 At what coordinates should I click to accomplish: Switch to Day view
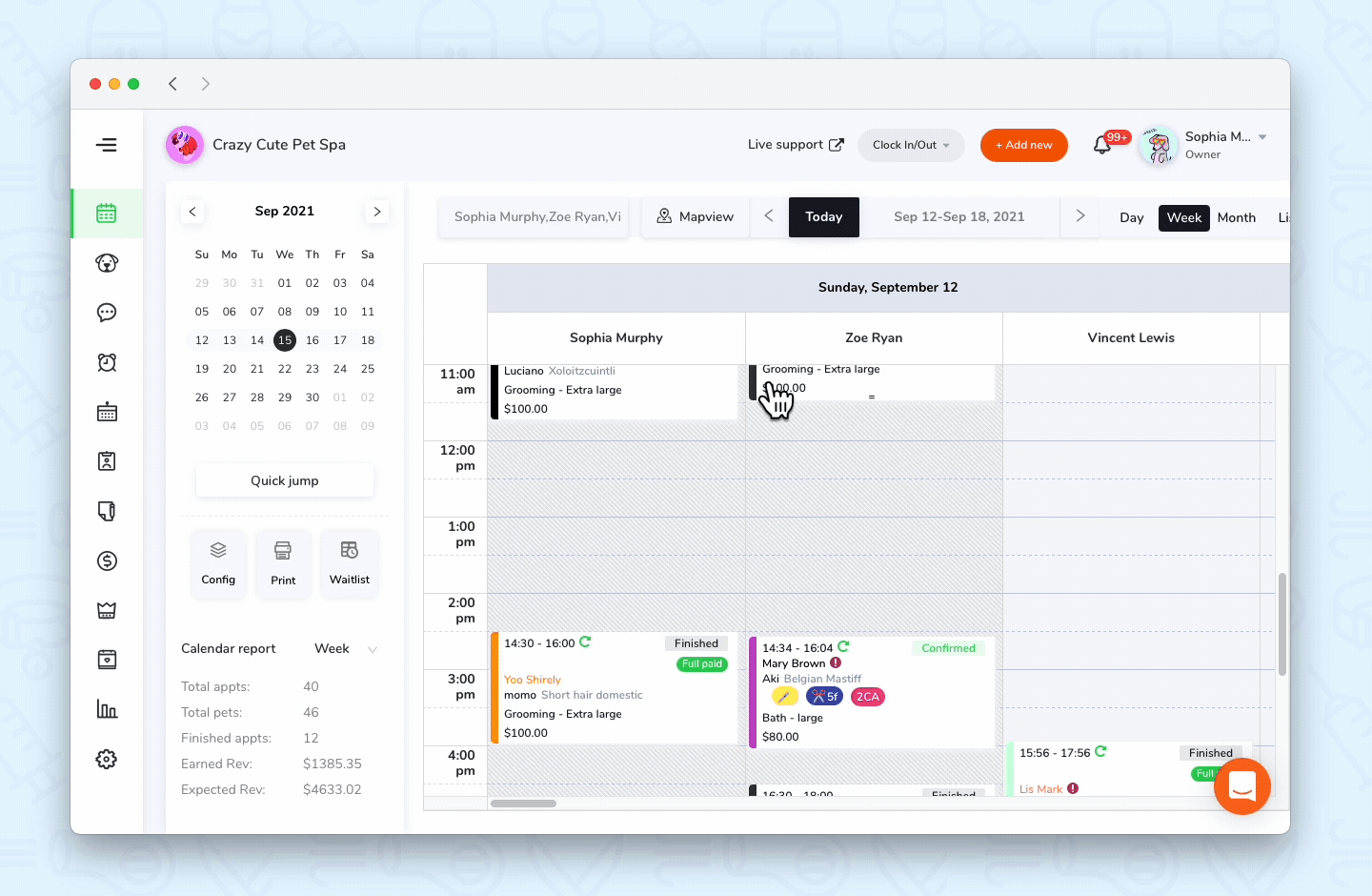click(x=1132, y=217)
